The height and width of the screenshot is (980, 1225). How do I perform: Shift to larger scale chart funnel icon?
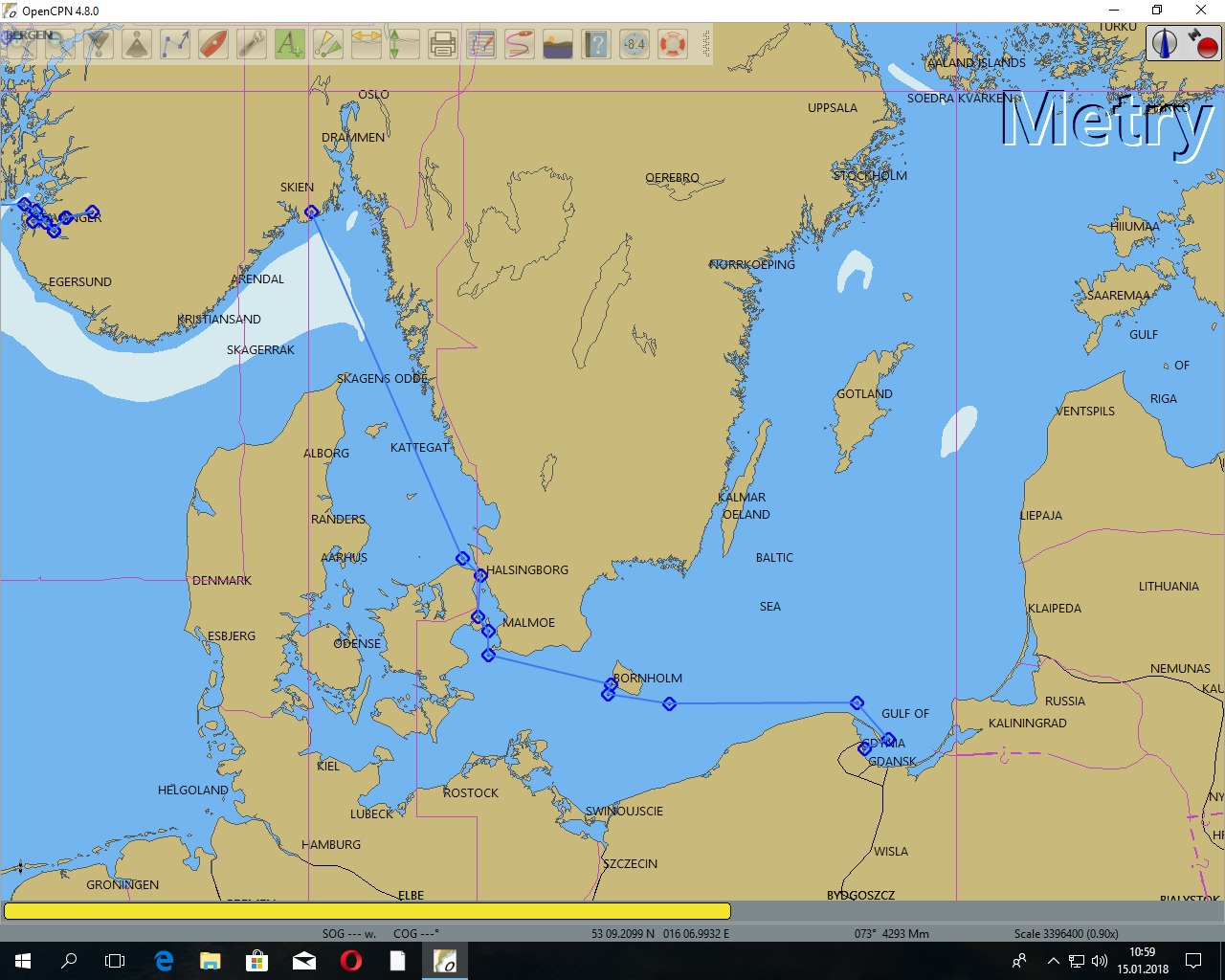click(100, 44)
